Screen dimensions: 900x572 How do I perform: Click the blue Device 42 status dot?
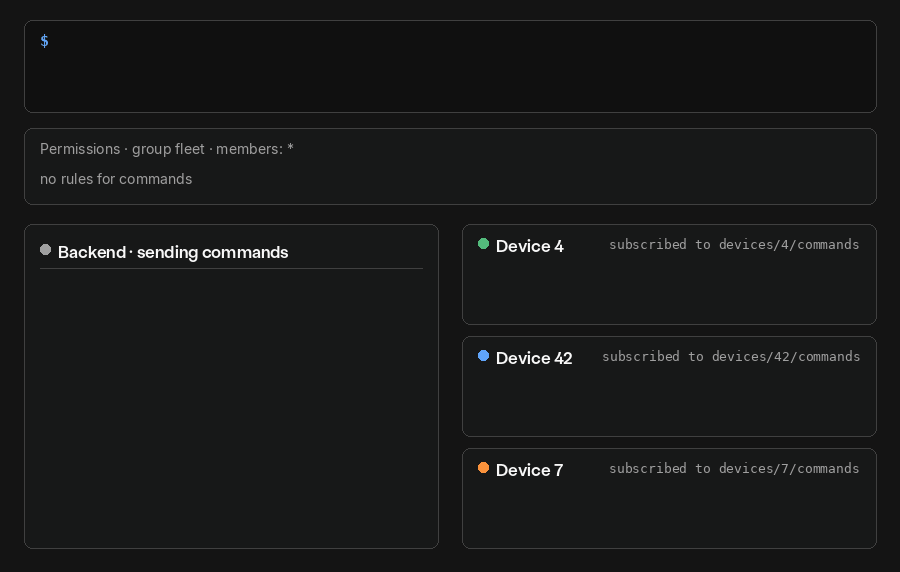pos(483,356)
